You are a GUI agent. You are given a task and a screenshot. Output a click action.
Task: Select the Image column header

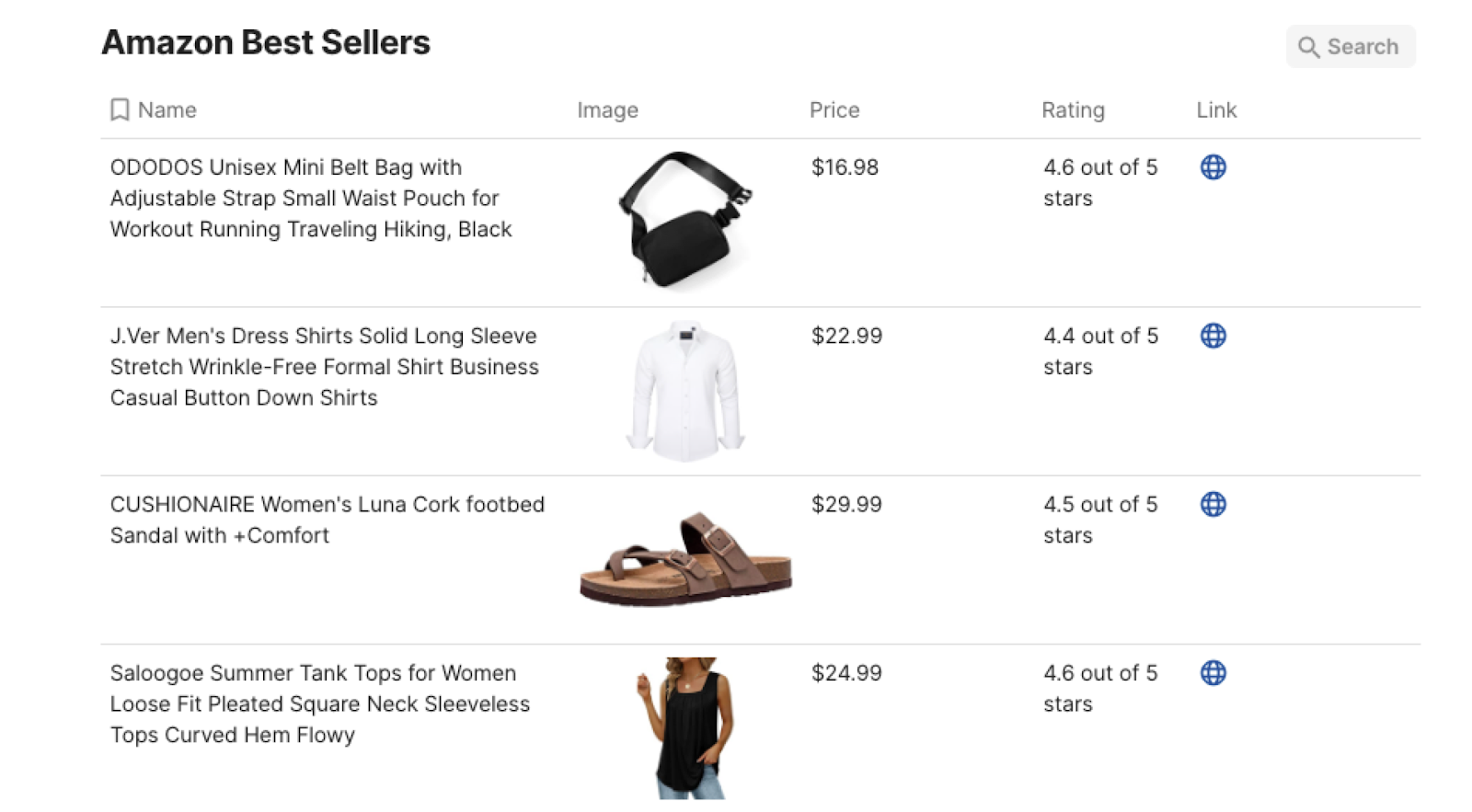[x=607, y=110]
